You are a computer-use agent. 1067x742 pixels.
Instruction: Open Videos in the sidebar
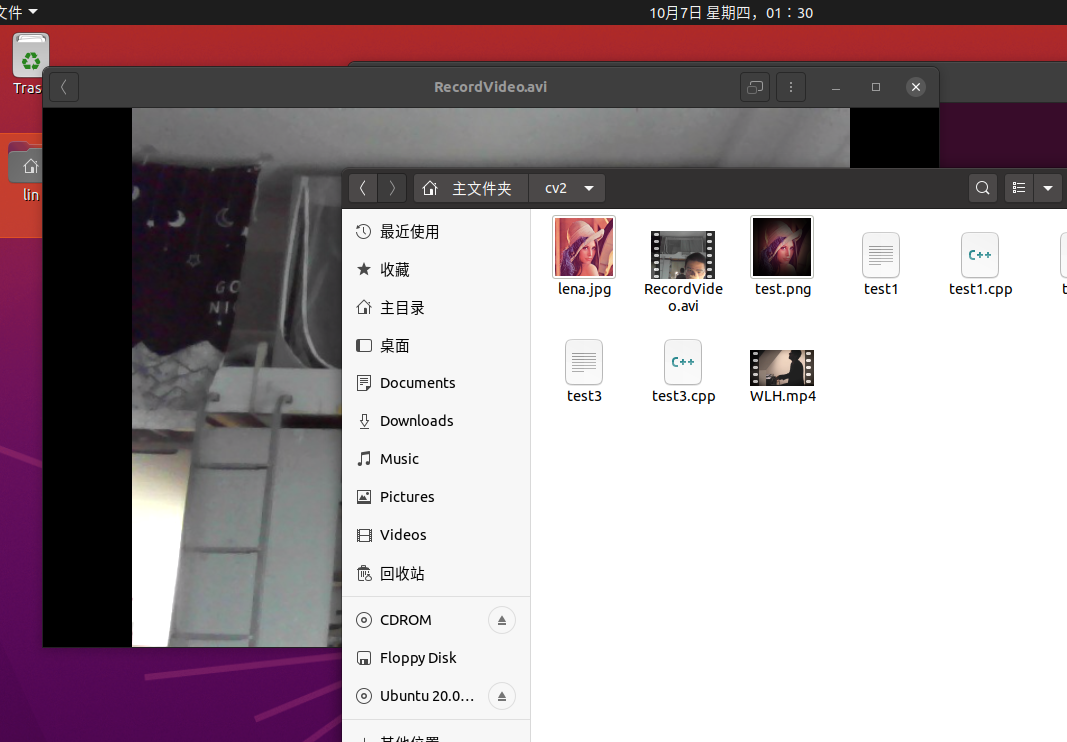point(436,535)
